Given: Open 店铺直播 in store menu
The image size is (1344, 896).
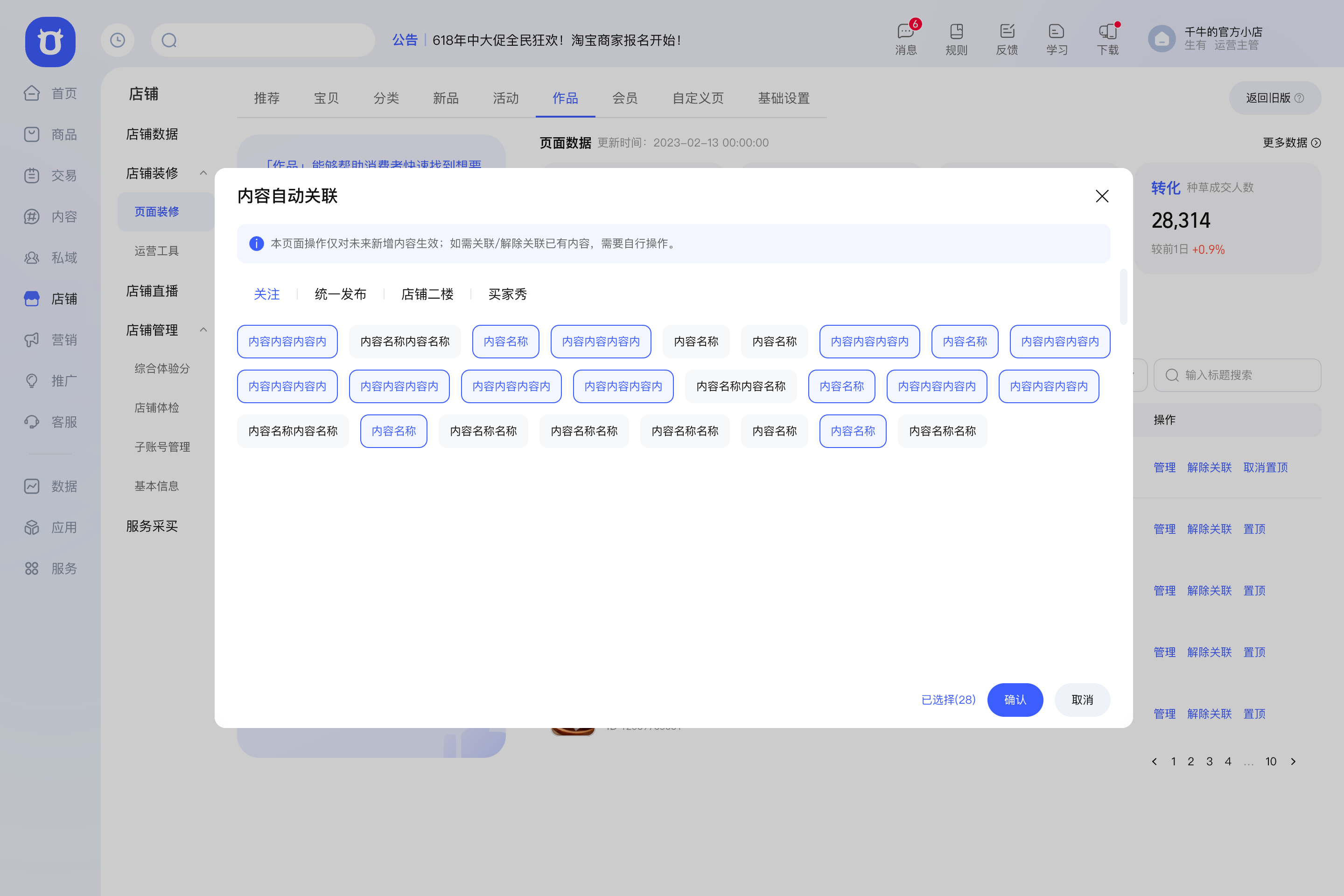Looking at the screenshot, I should (152, 291).
